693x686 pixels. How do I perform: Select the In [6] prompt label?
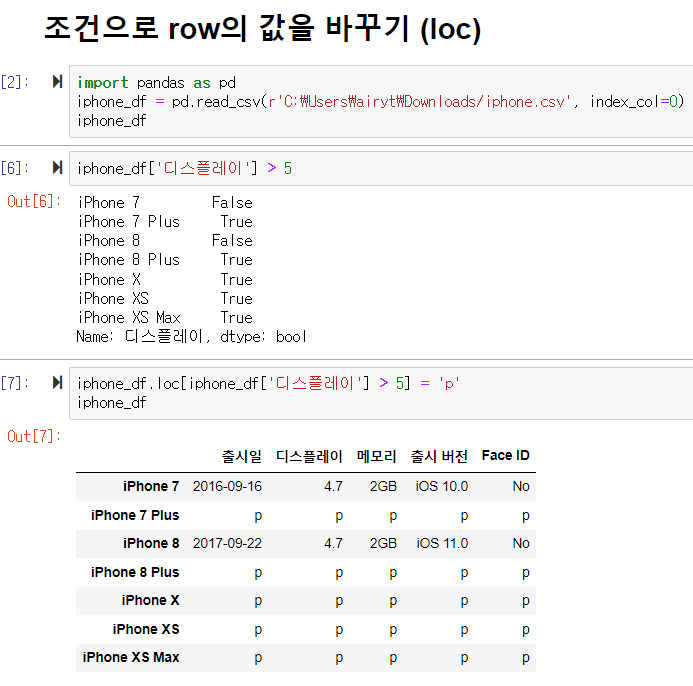[15, 168]
